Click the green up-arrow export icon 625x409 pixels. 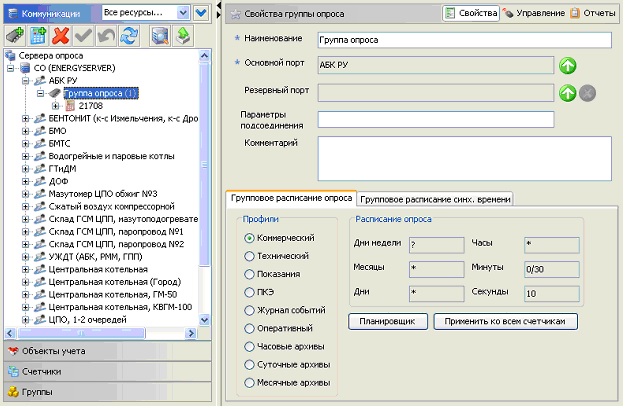tap(184, 35)
